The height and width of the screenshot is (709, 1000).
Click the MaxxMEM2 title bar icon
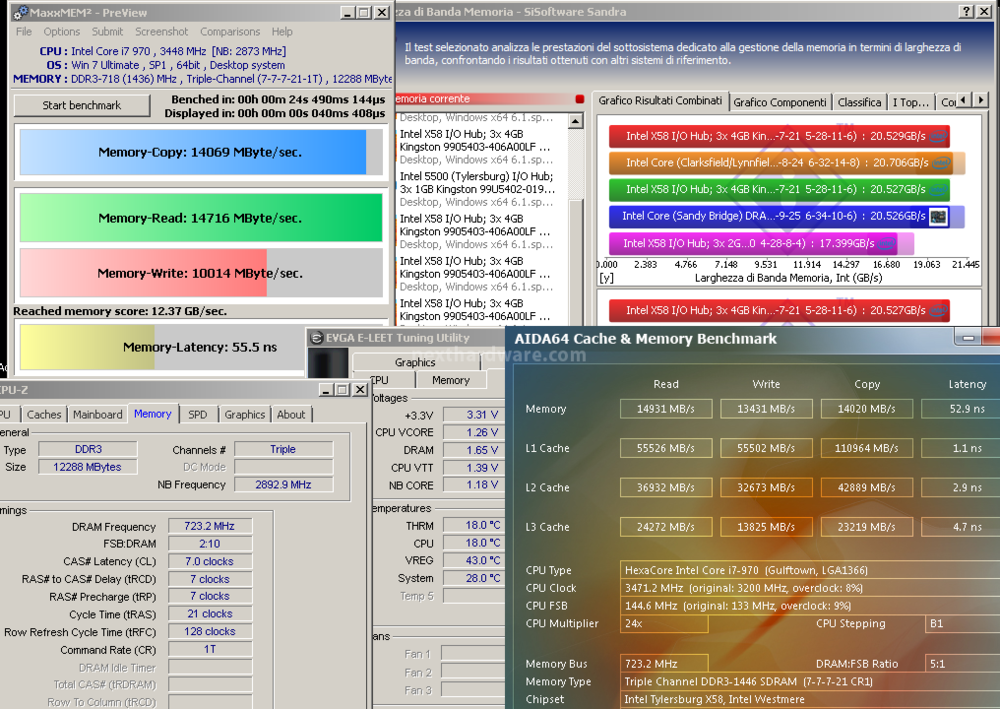(x=20, y=13)
